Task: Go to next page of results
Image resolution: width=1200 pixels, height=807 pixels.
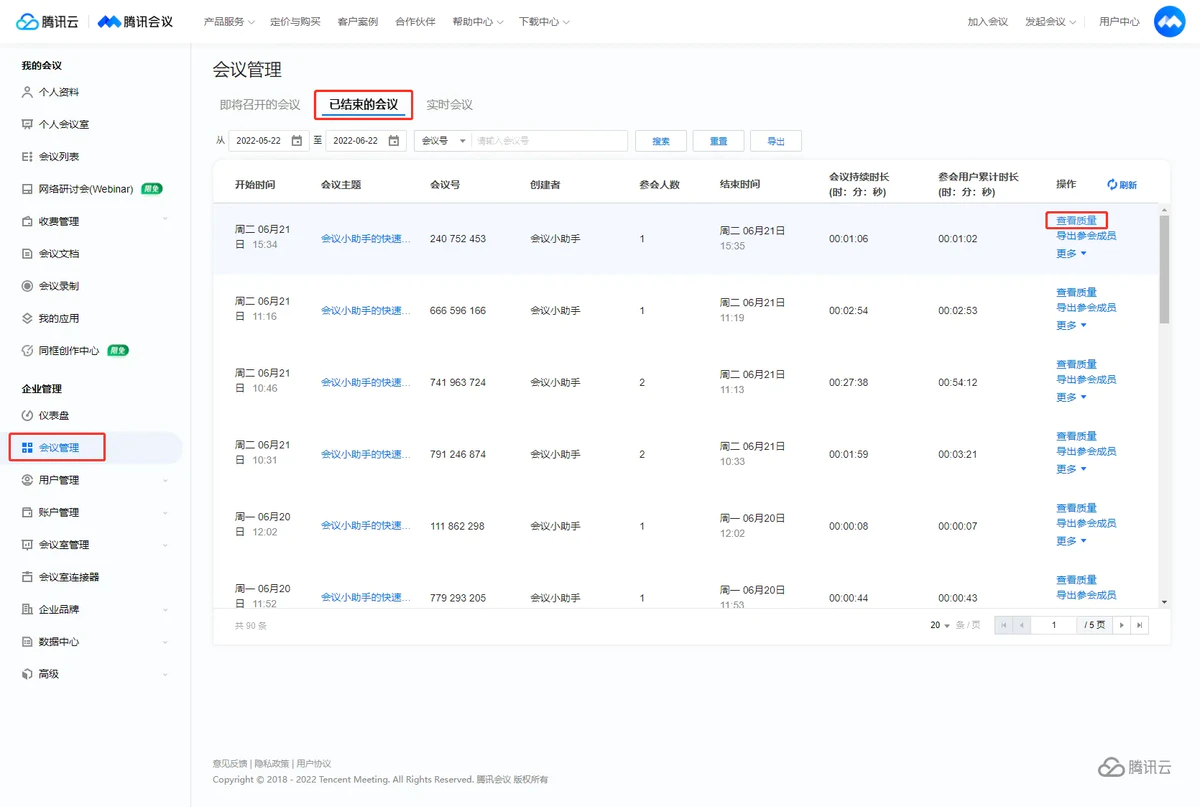Action: point(1122,625)
